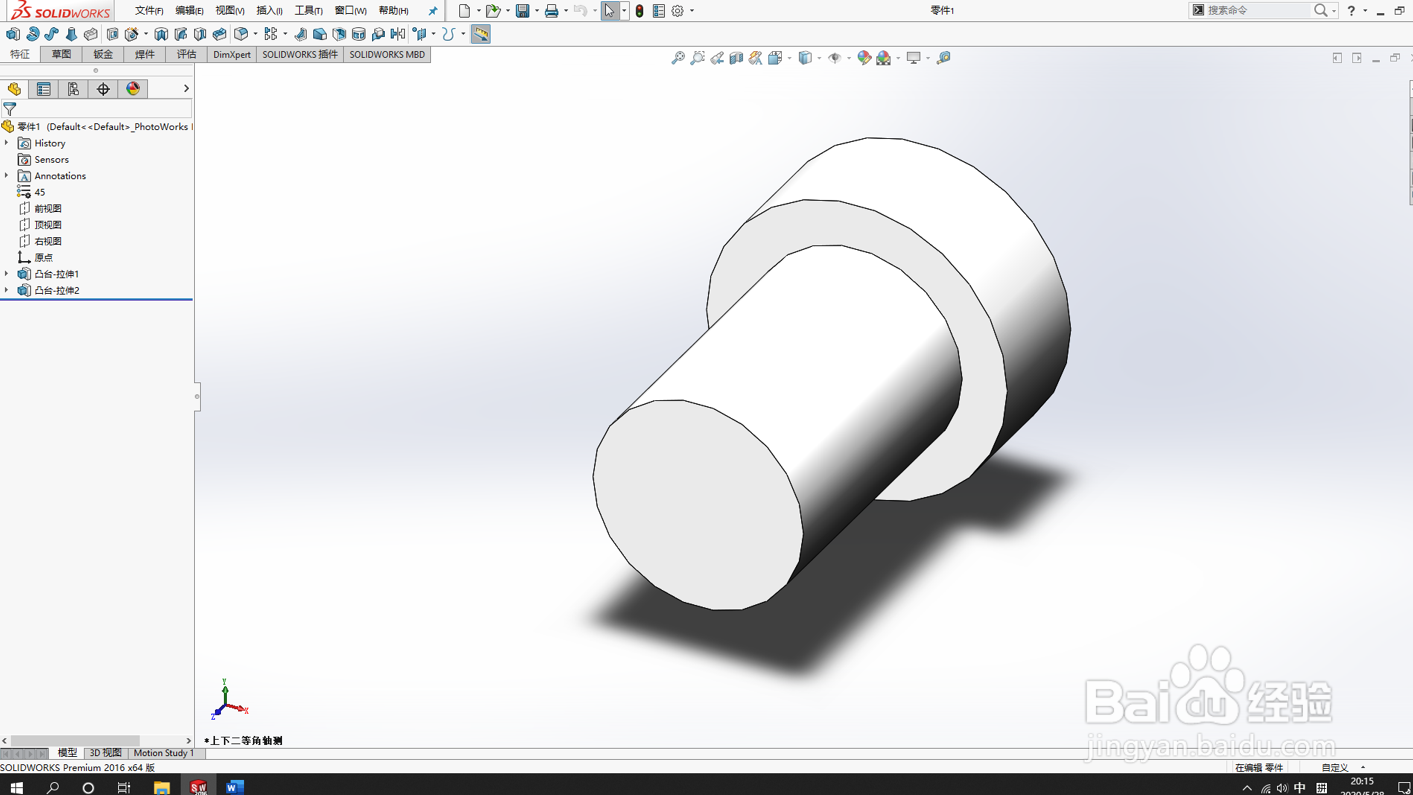The height and width of the screenshot is (795, 1413).
Task: Toggle the Hide/Show Items eye icon
Action: point(836,57)
